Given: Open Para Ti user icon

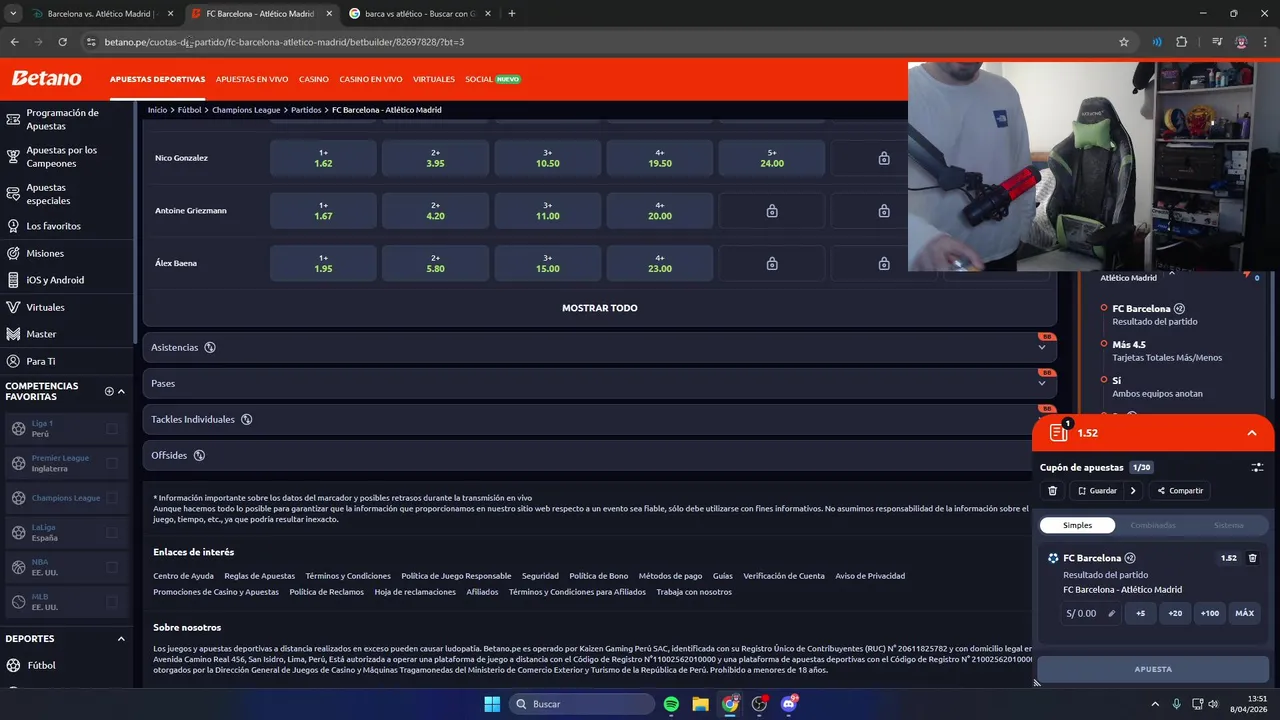Looking at the screenshot, I should pyautogui.click(x=13, y=361).
